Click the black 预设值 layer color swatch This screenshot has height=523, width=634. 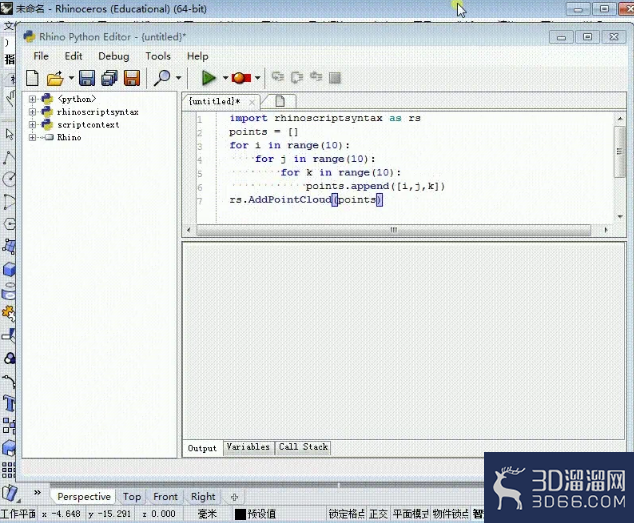tap(240, 514)
